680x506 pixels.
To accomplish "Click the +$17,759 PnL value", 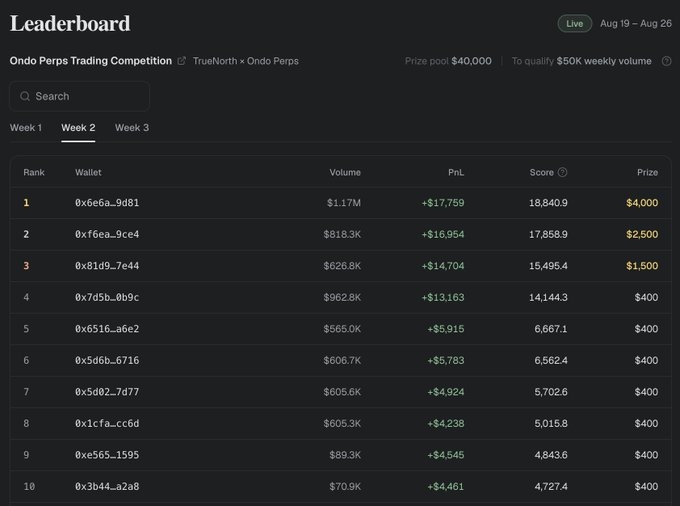I will pyautogui.click(x=443, y=202).
